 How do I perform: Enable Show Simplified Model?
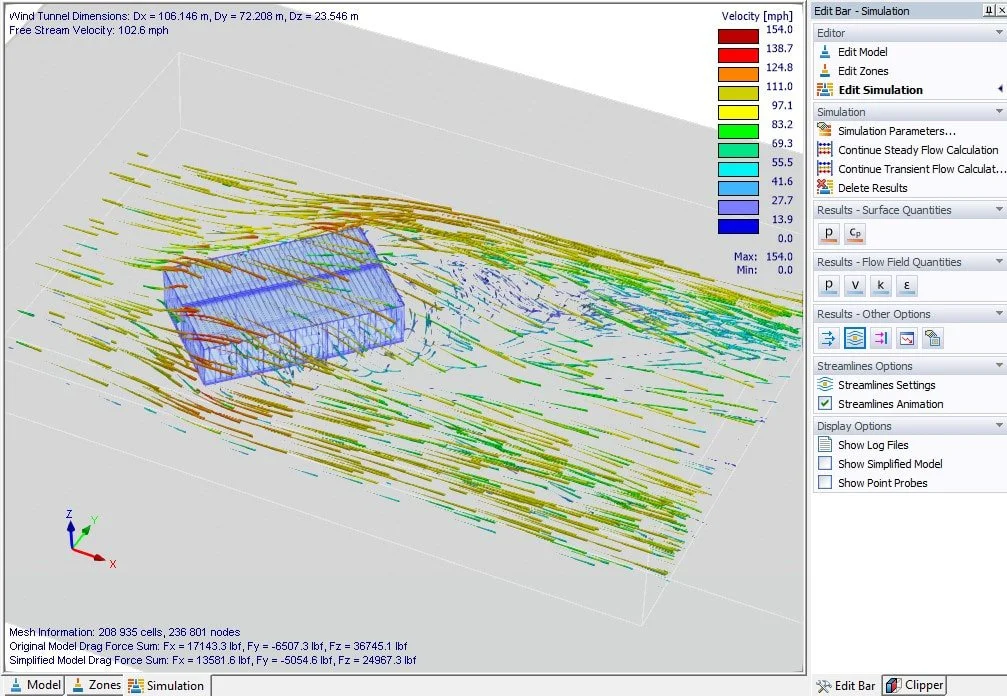pos(824,463)
